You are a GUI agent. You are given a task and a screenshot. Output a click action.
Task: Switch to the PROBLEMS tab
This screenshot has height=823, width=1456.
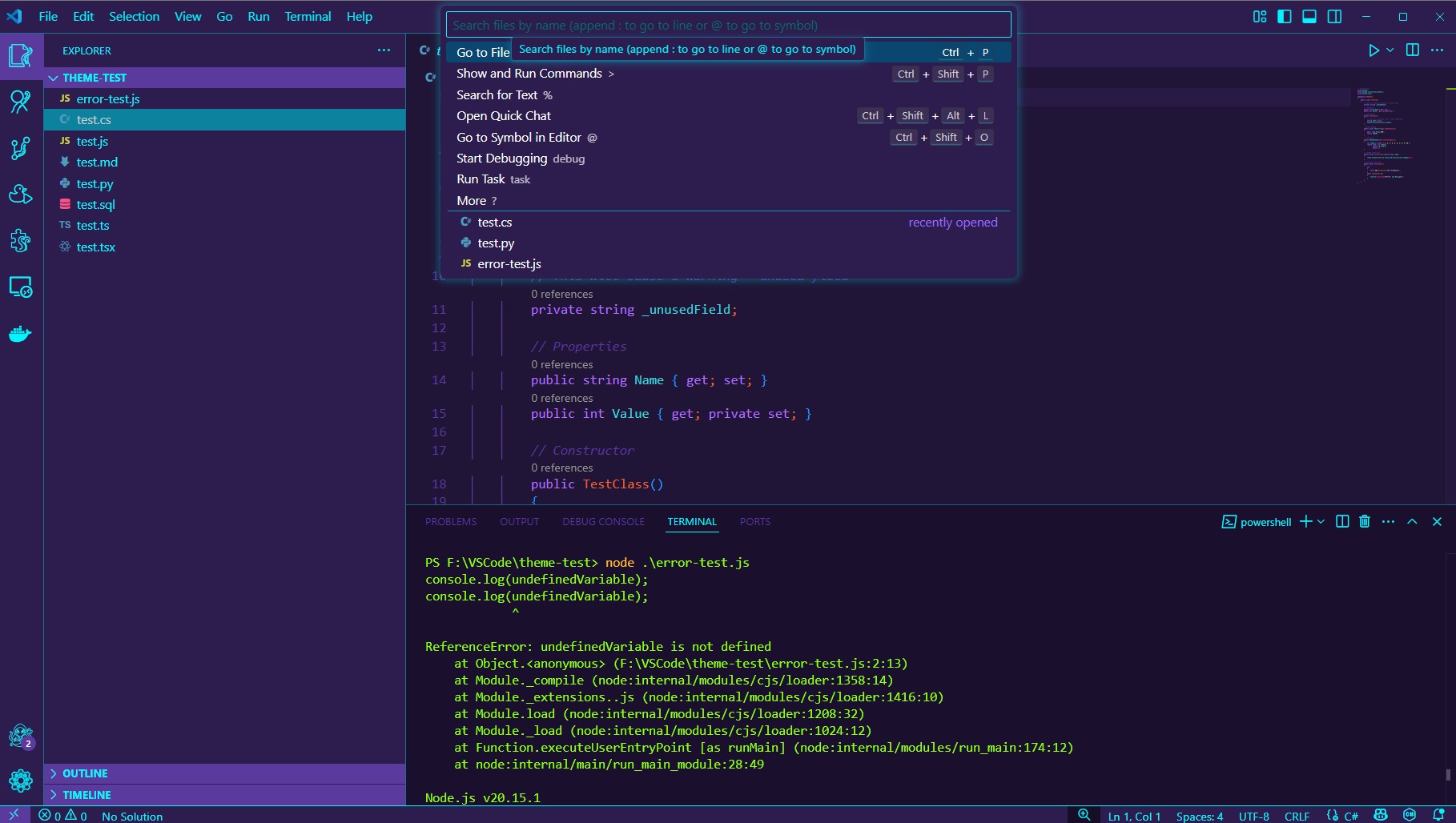451,521
